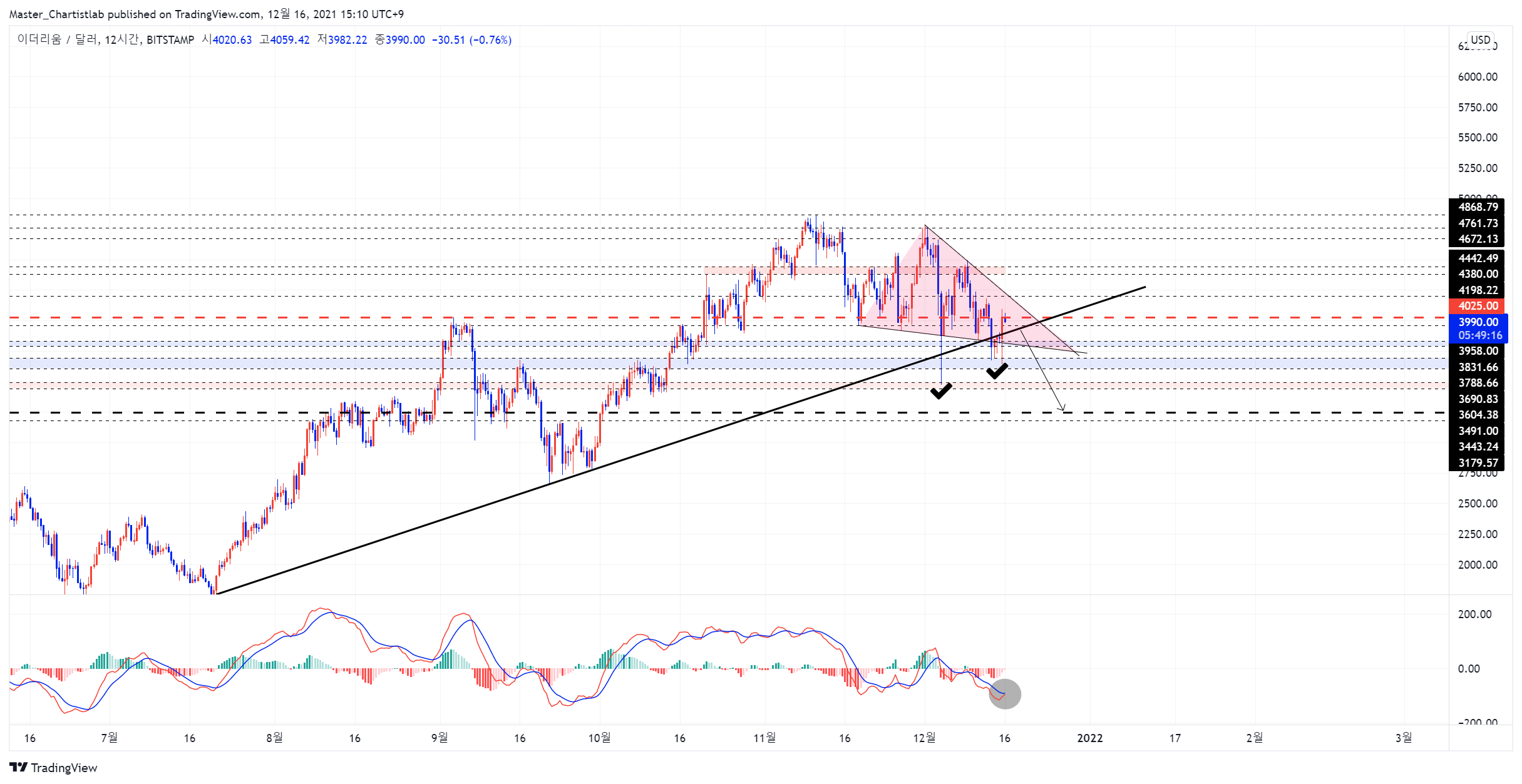
Task: Click the 5500.00 axis value
Action: [x=1478, y=138]
